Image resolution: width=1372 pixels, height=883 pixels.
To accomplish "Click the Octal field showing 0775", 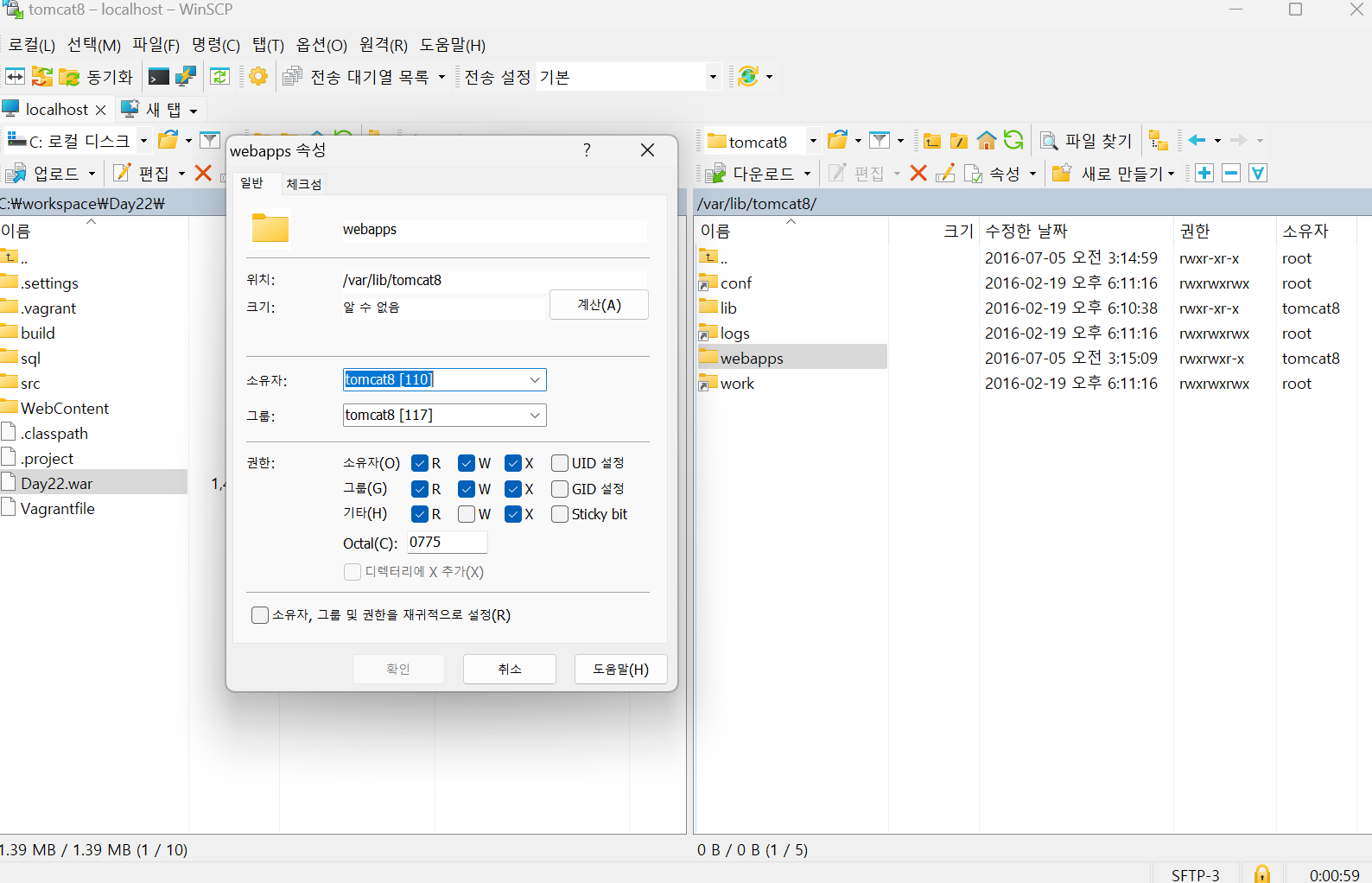I will pos(448,542).
